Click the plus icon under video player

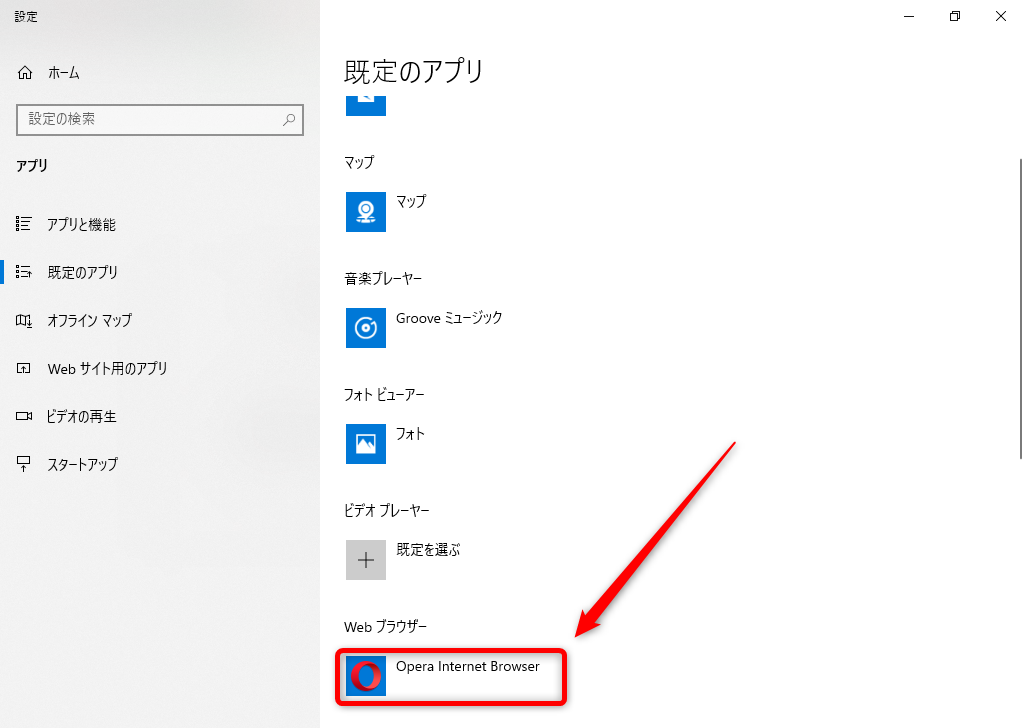[366, 560]
